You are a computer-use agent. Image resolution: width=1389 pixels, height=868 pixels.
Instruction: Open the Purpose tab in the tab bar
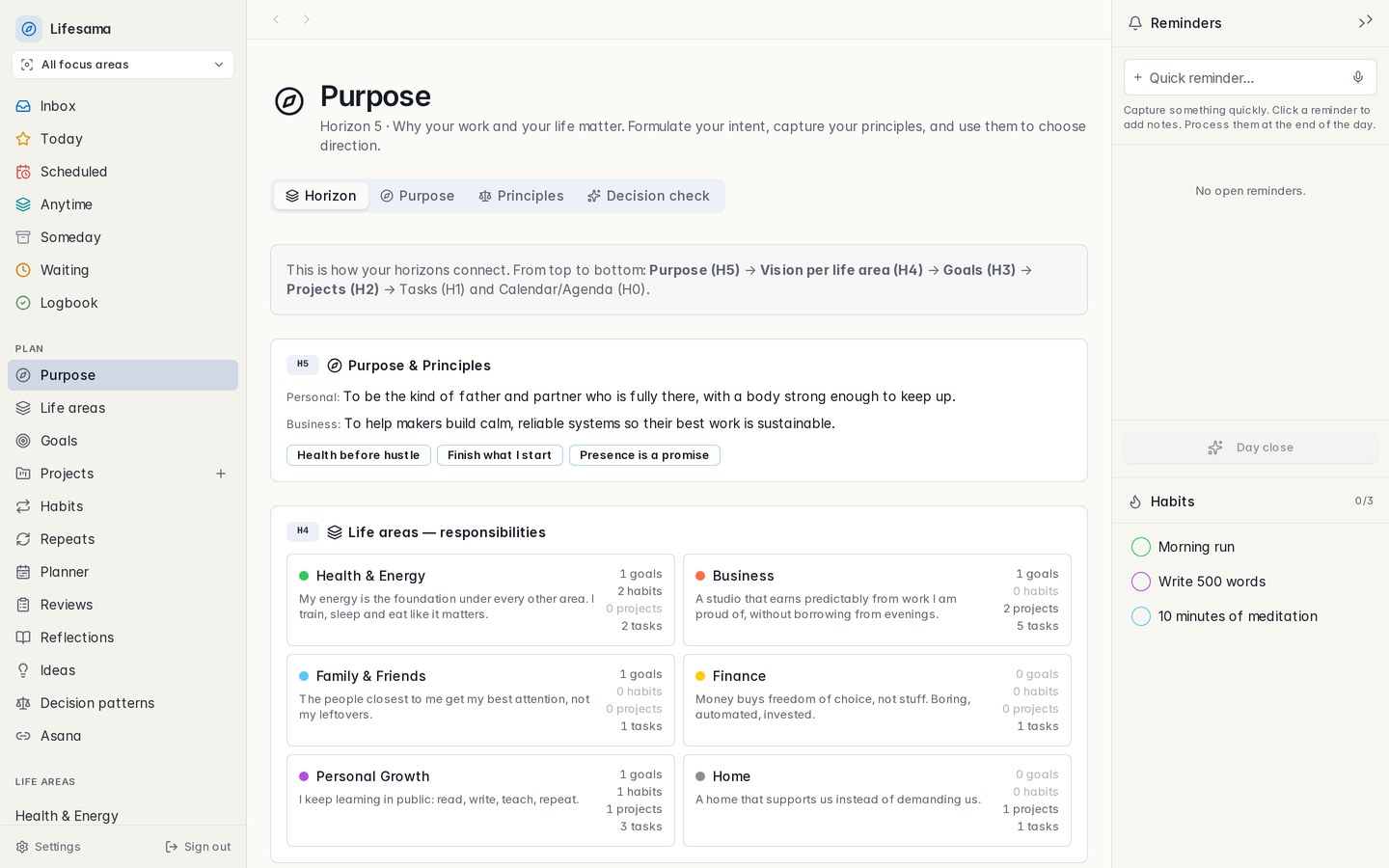pos(417,196)
